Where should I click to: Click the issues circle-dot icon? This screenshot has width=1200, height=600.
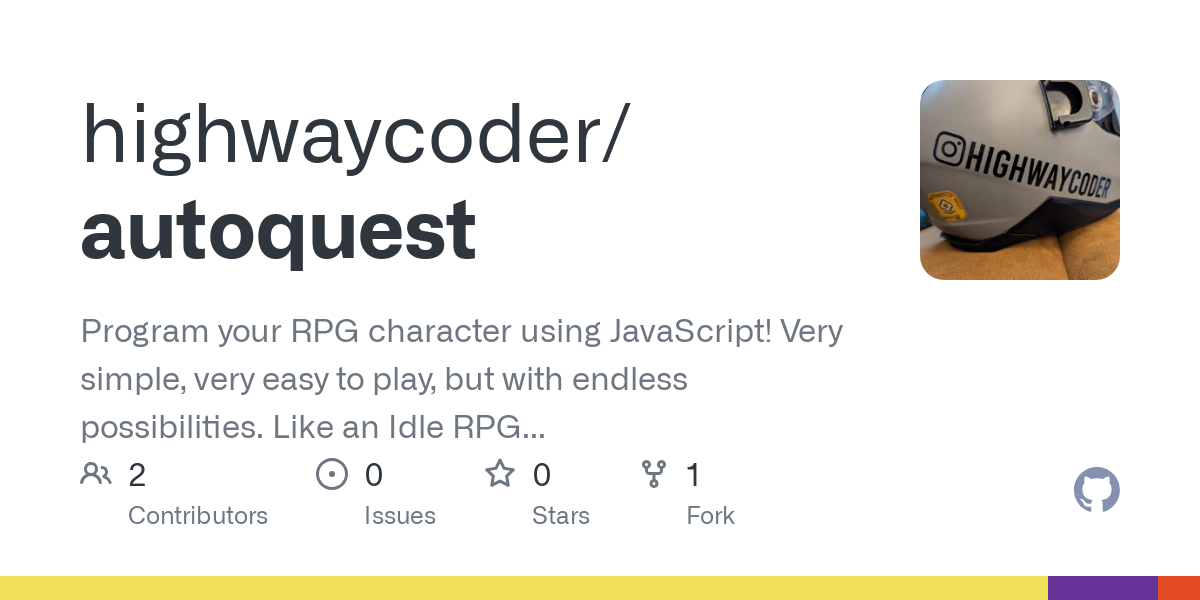point(331,474)
